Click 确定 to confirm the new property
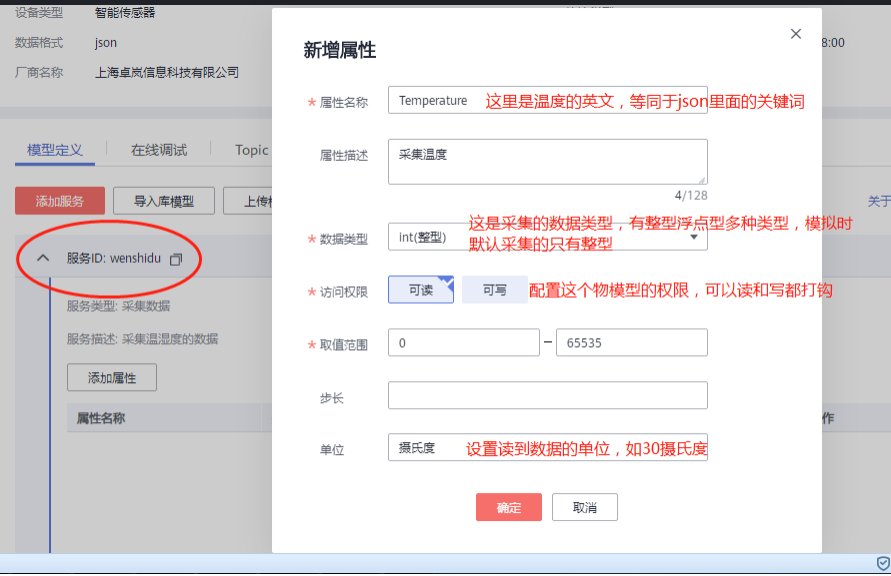Viewport: 891px width, 576px height. click(508, 507)
